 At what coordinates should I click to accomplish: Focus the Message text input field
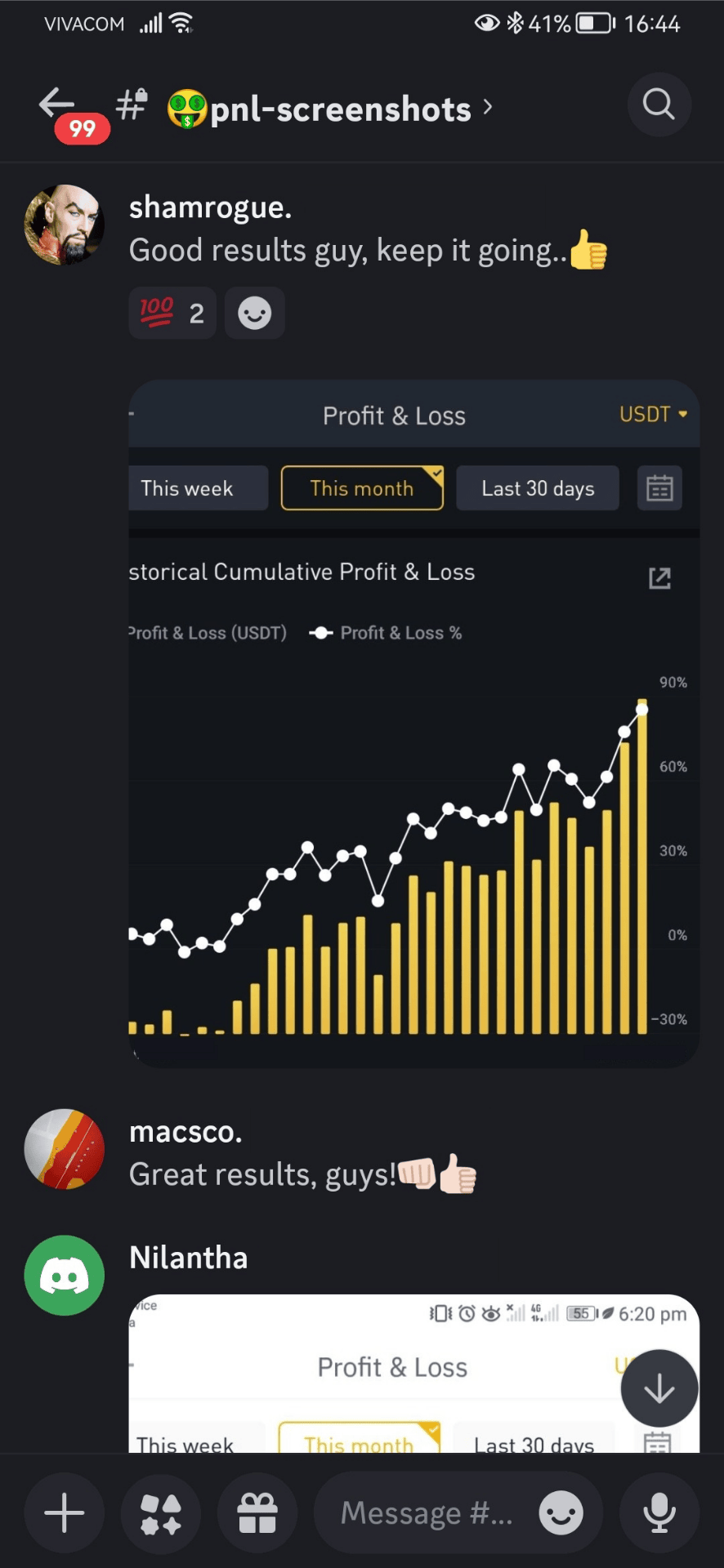[425, 1513]
